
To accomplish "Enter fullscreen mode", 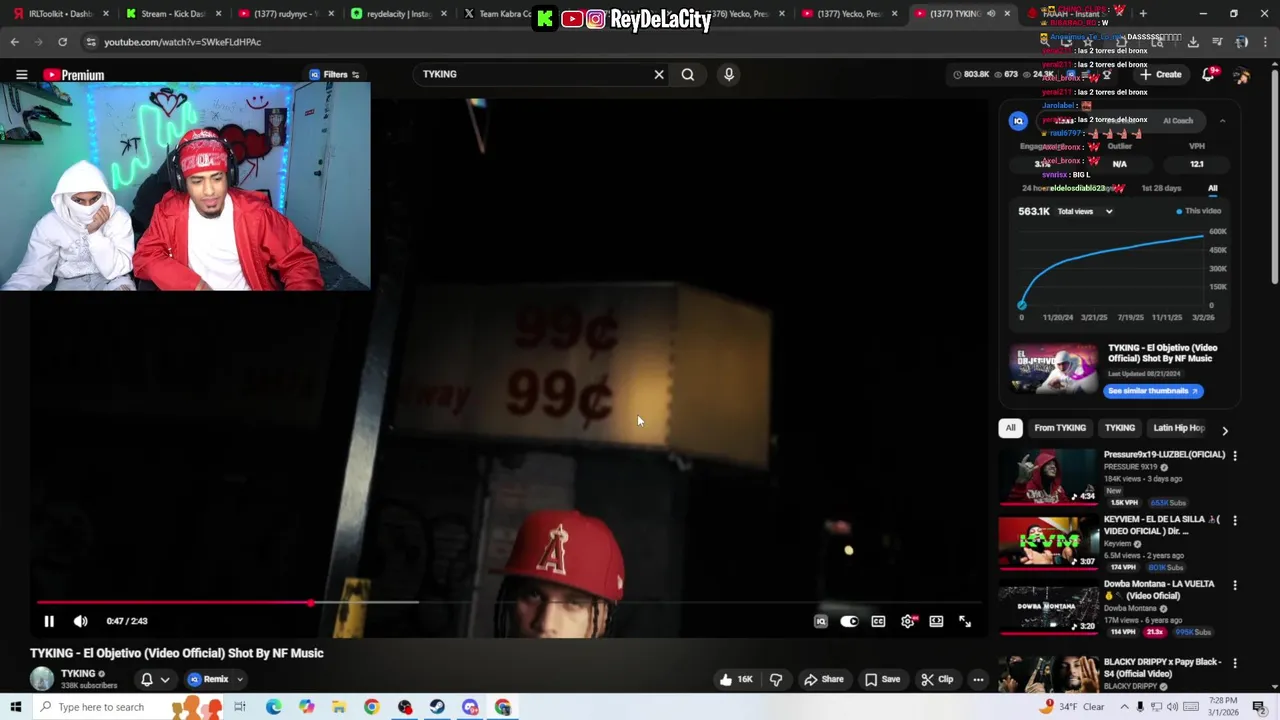I will coord(965,621).
